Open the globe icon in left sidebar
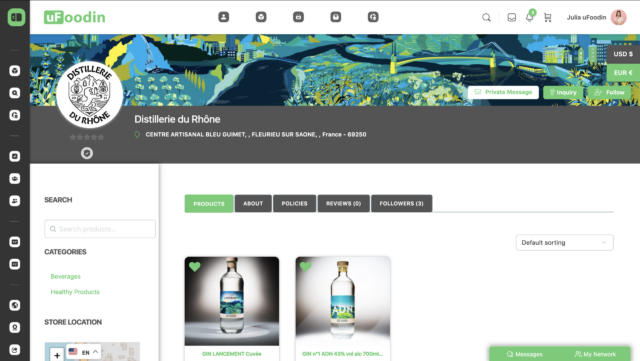Screen dimensions: 640x361 click(15, 305)
